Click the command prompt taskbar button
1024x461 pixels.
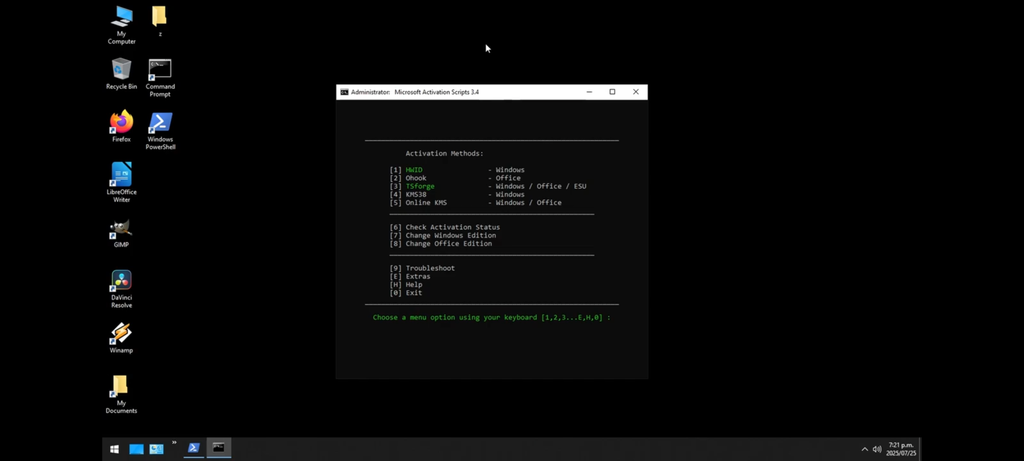218,448
